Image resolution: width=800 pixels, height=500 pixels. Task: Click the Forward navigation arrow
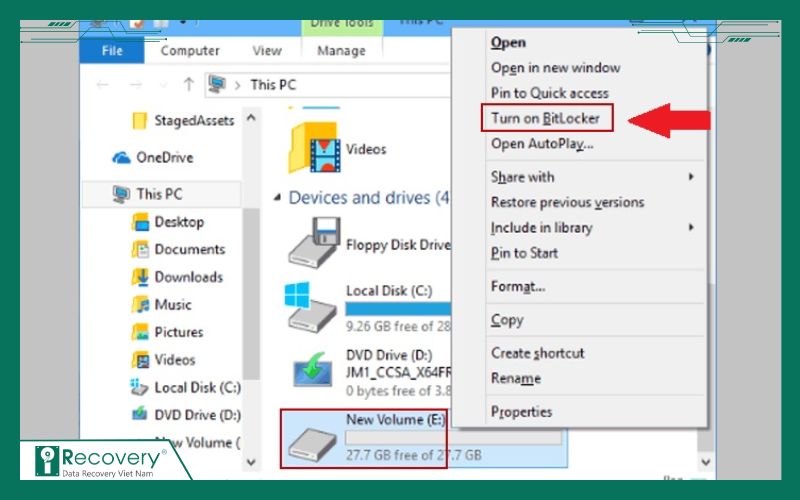pos(135,85)
